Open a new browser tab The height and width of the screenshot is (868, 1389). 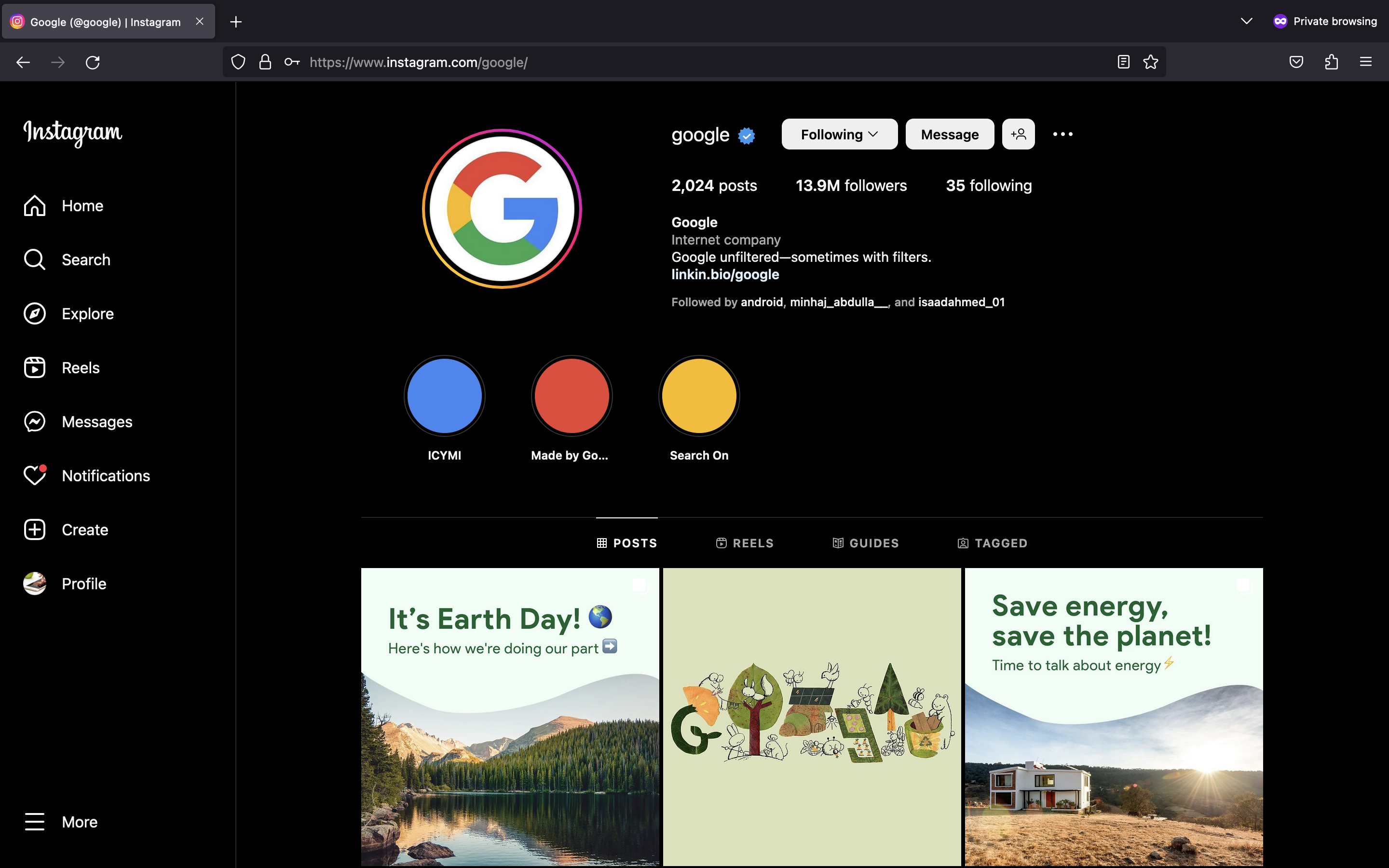click(x=236, y=22)
